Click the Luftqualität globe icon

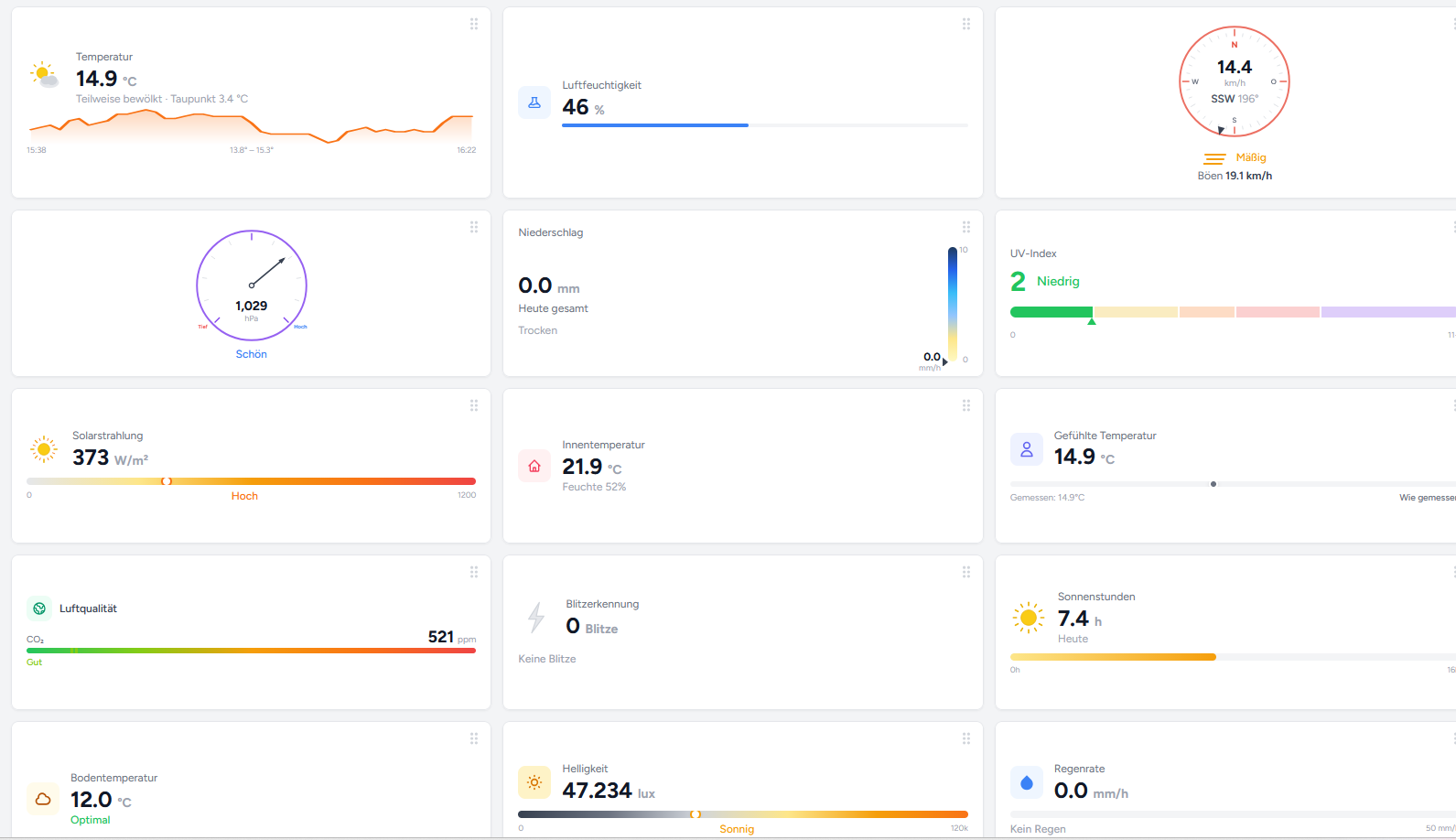click(x=39, y=608)
